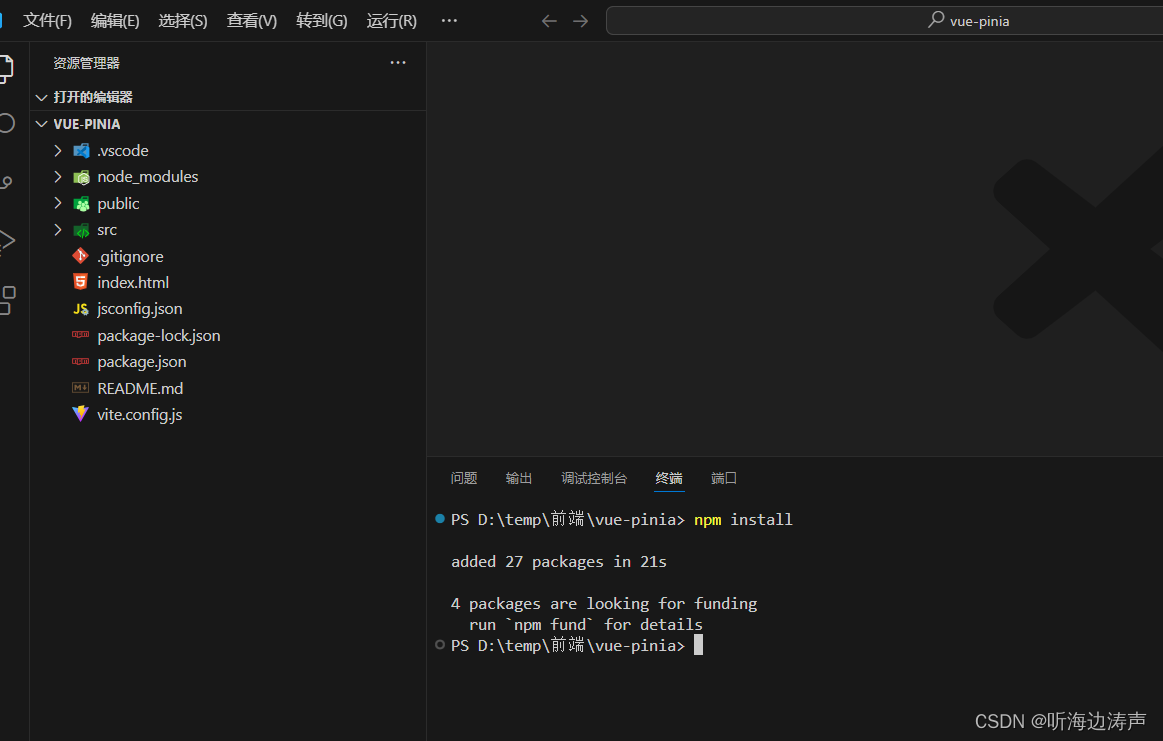This screenshot has width=1163, height=741.
Task: Click the 资源管理器 panel title
Action: [86, 63]
